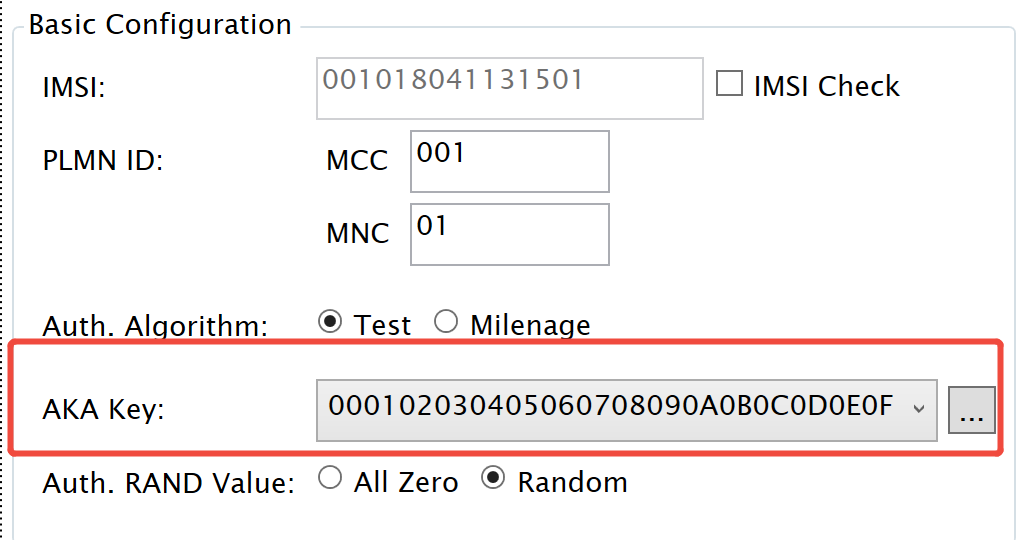Click the 'Auth. Algorithm:' label
1019x540 pixels.
pos(155,326)
